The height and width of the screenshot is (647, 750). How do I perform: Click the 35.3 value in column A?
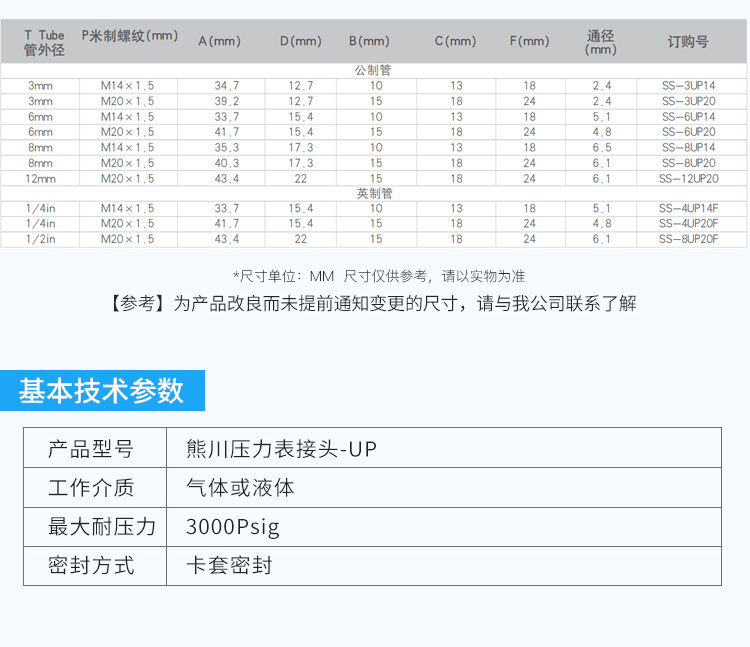[x=227, y=148]
